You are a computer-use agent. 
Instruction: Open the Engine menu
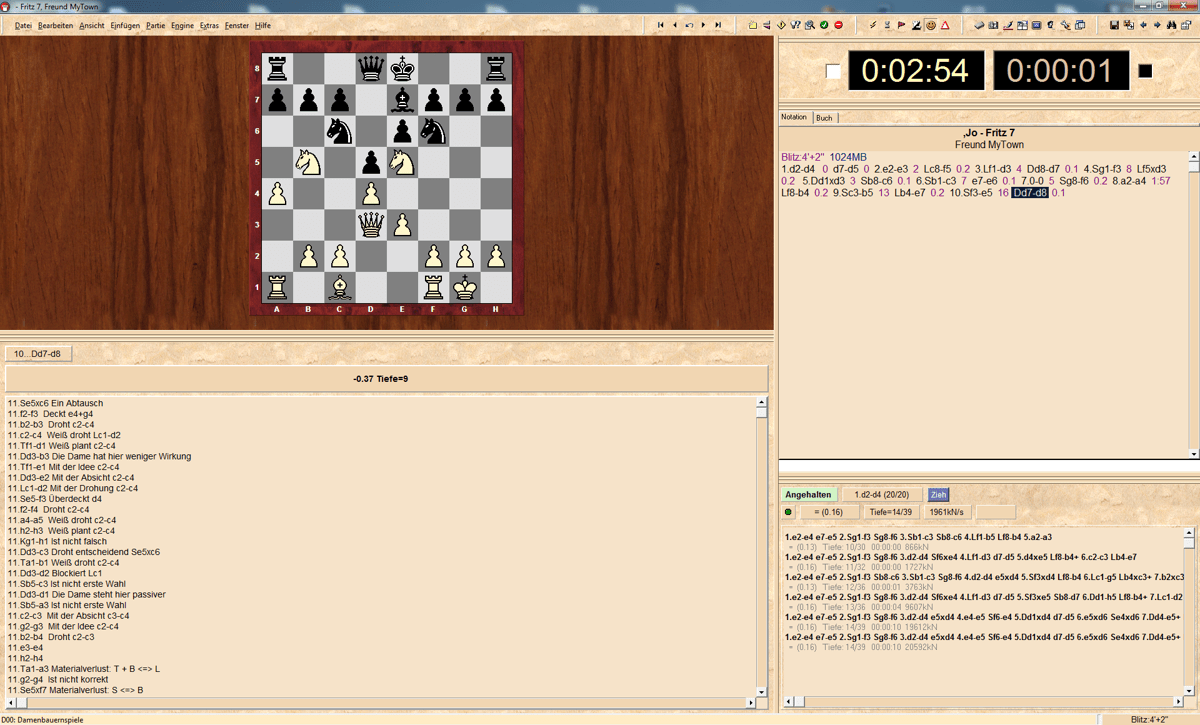(183, 24)
